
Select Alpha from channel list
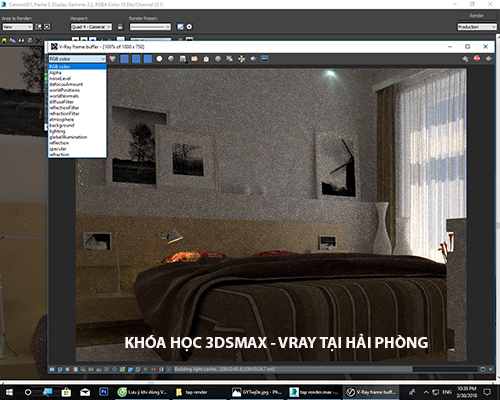click(77, 72)
